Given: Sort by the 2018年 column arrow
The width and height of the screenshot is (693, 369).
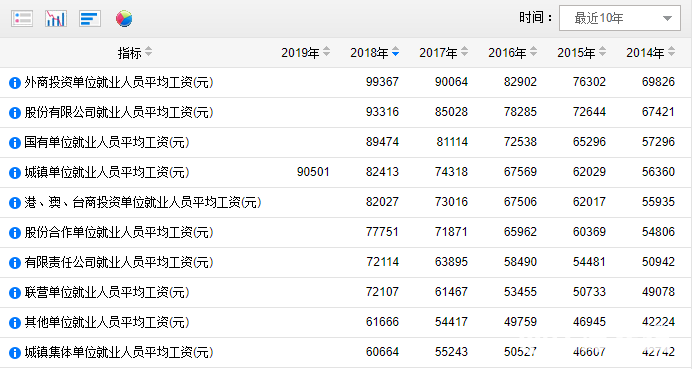Looking at the screenshot, I should (396, 52).
